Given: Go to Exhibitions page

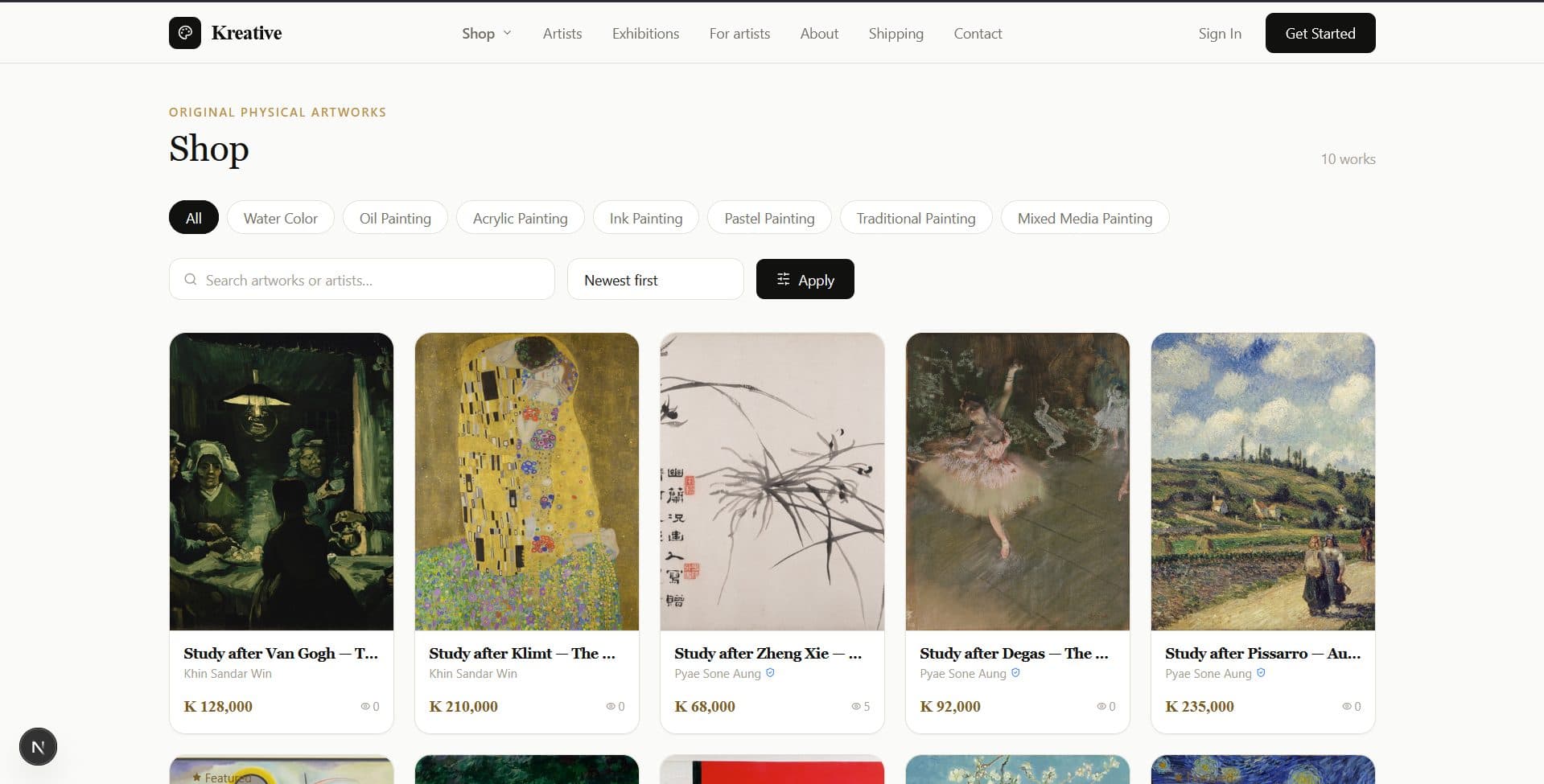Looking at the screenshot, I should (645, 33).
